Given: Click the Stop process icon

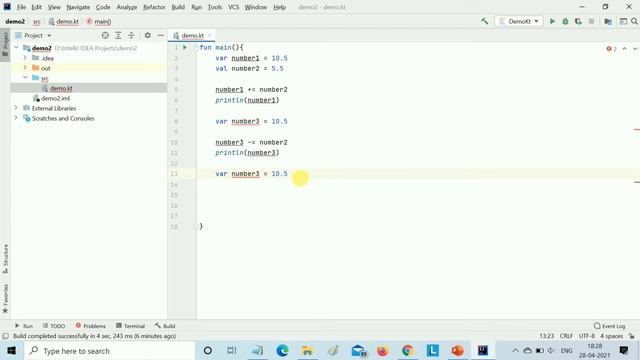Looking at the screenshot, I should (591, 21).
